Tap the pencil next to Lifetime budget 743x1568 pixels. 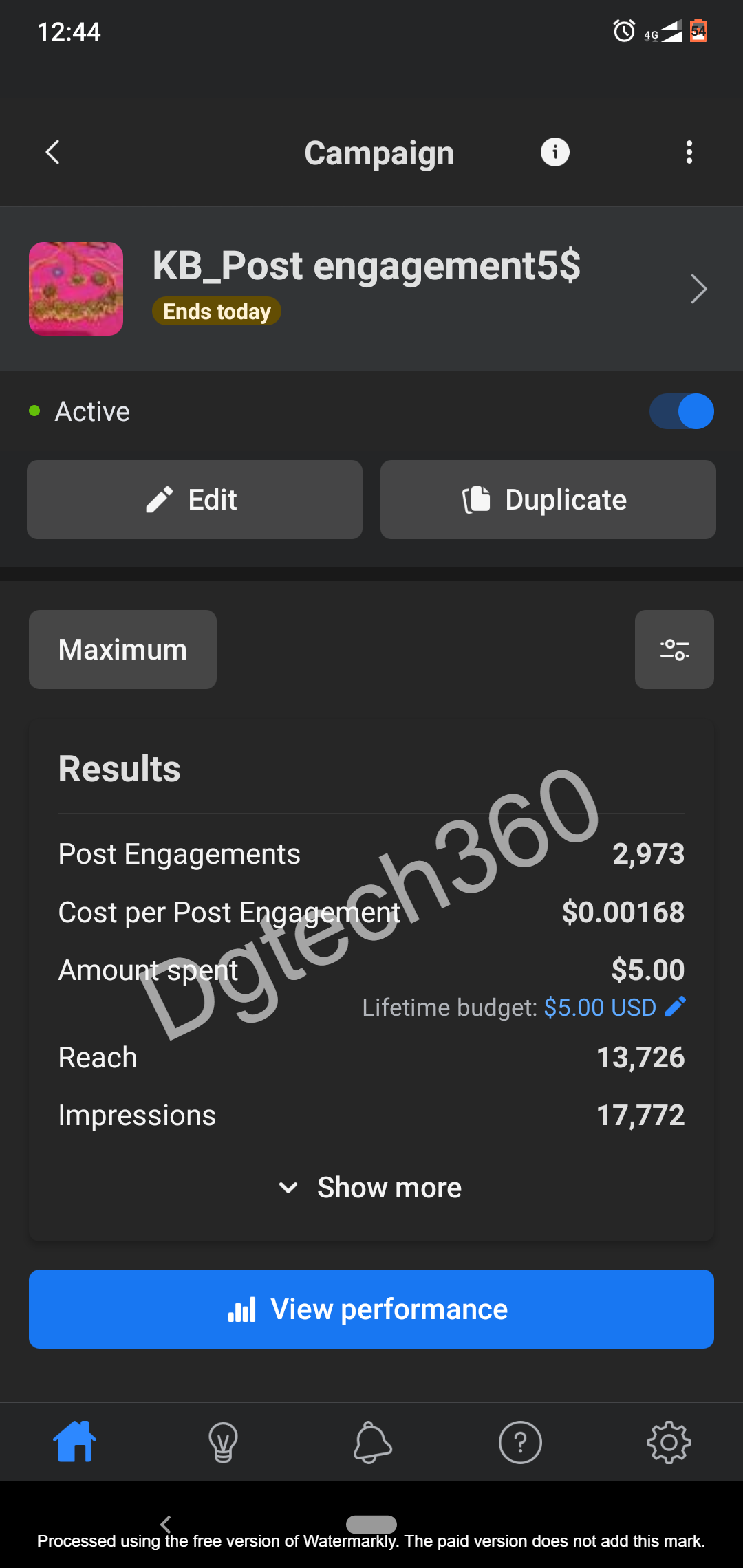[676, 1007]
